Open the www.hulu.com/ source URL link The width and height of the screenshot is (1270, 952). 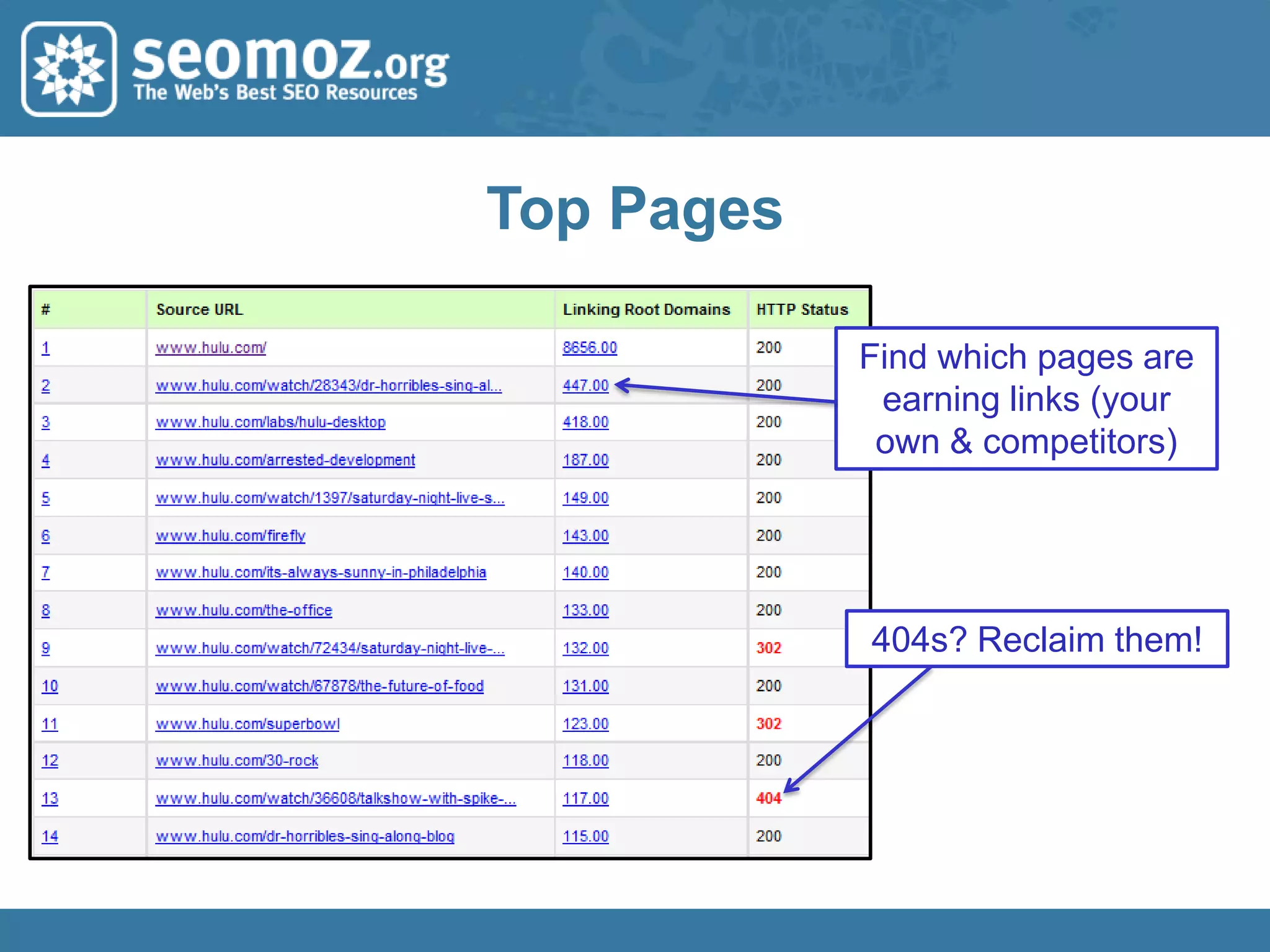pos(211,348)
